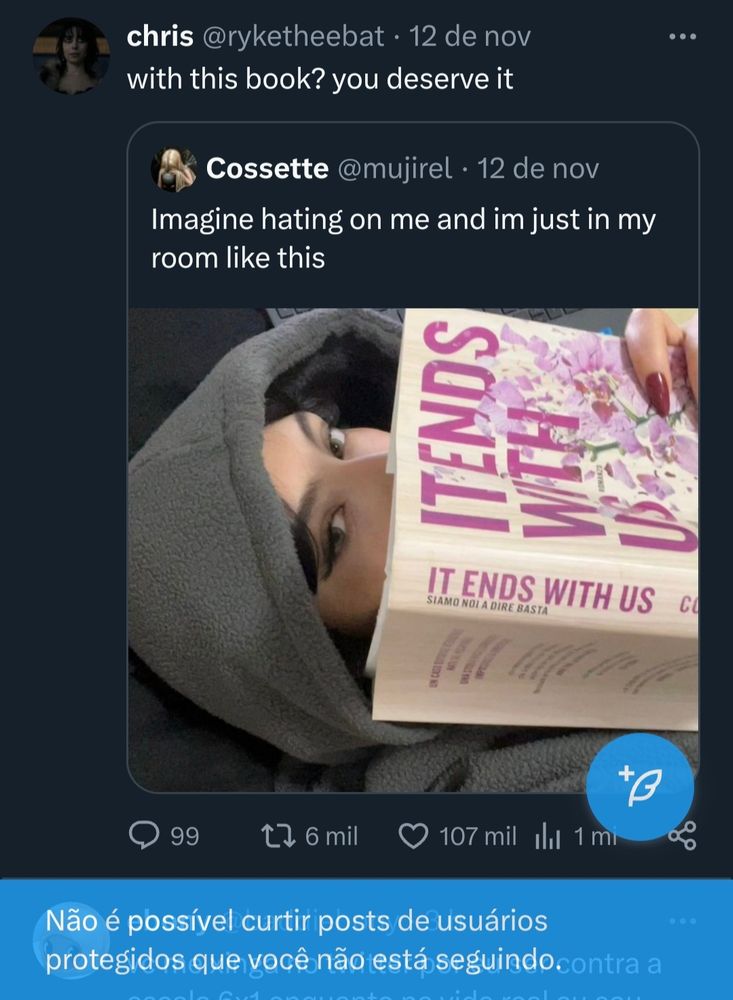
Task: Tap the retweet arrows icon
Action: click(x=278, y=835)
